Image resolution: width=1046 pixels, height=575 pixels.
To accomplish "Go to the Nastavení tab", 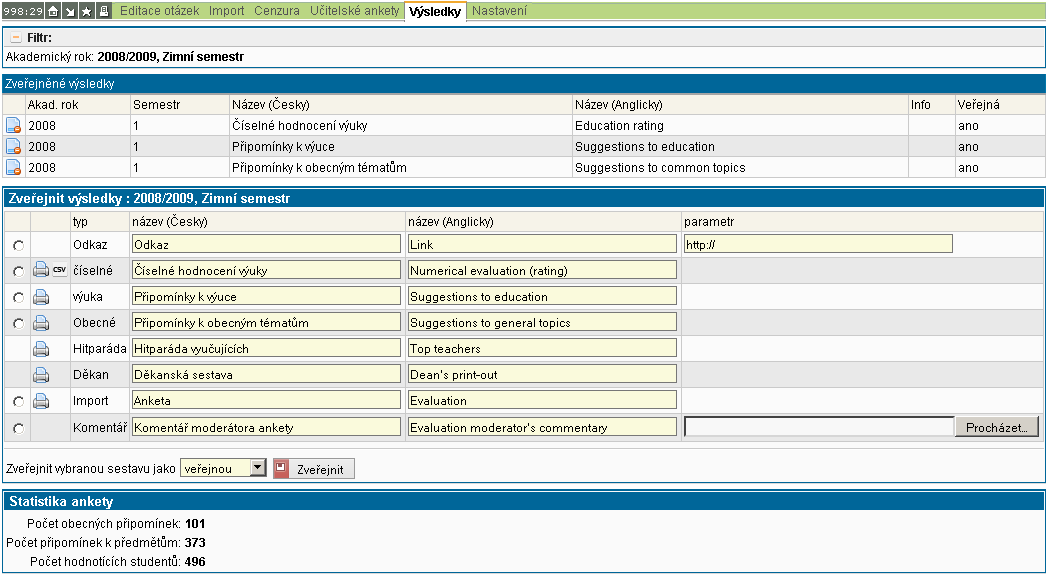I will 499,11.
